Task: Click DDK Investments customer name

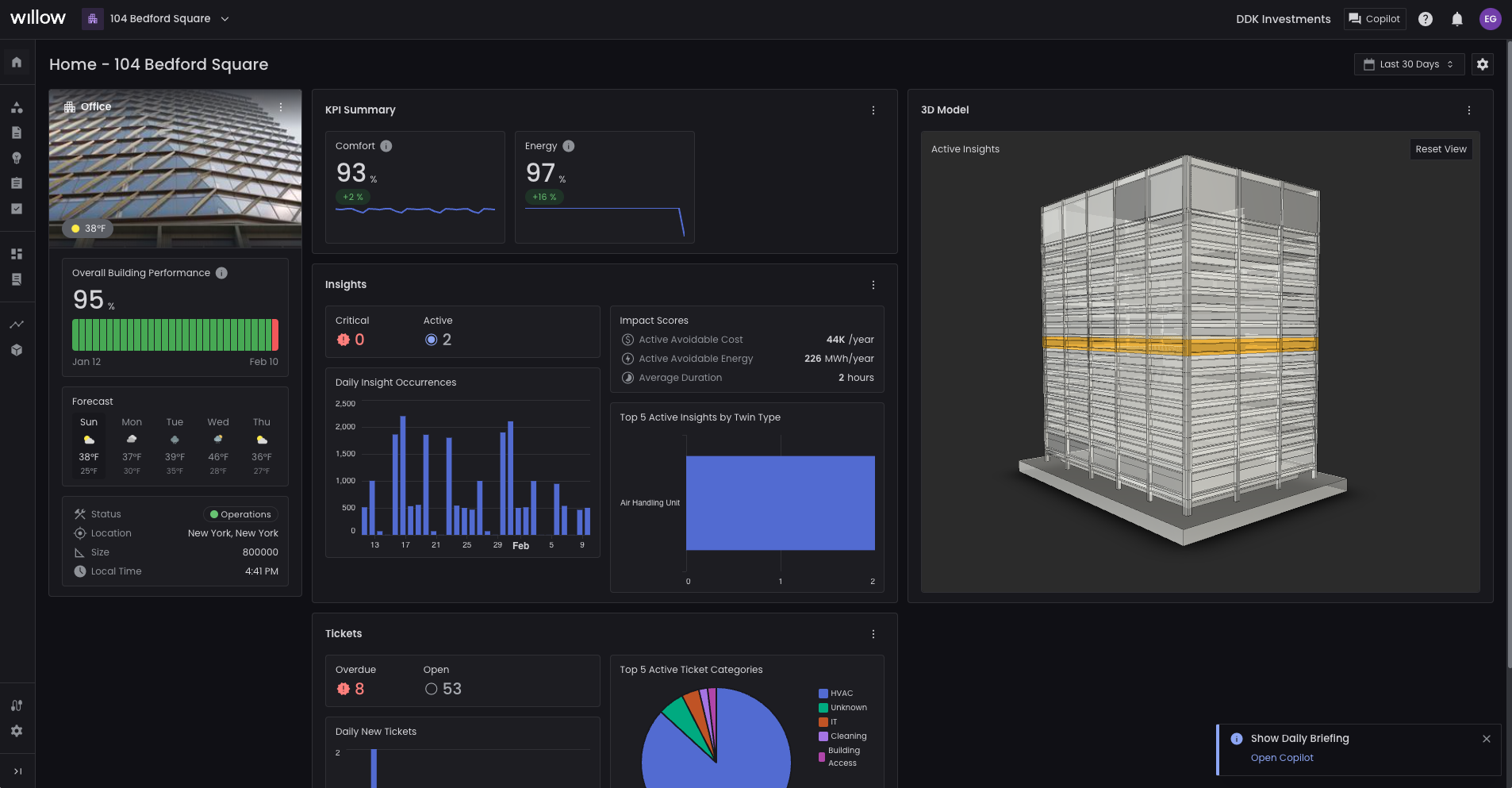Action: [x=1283, y=19]
